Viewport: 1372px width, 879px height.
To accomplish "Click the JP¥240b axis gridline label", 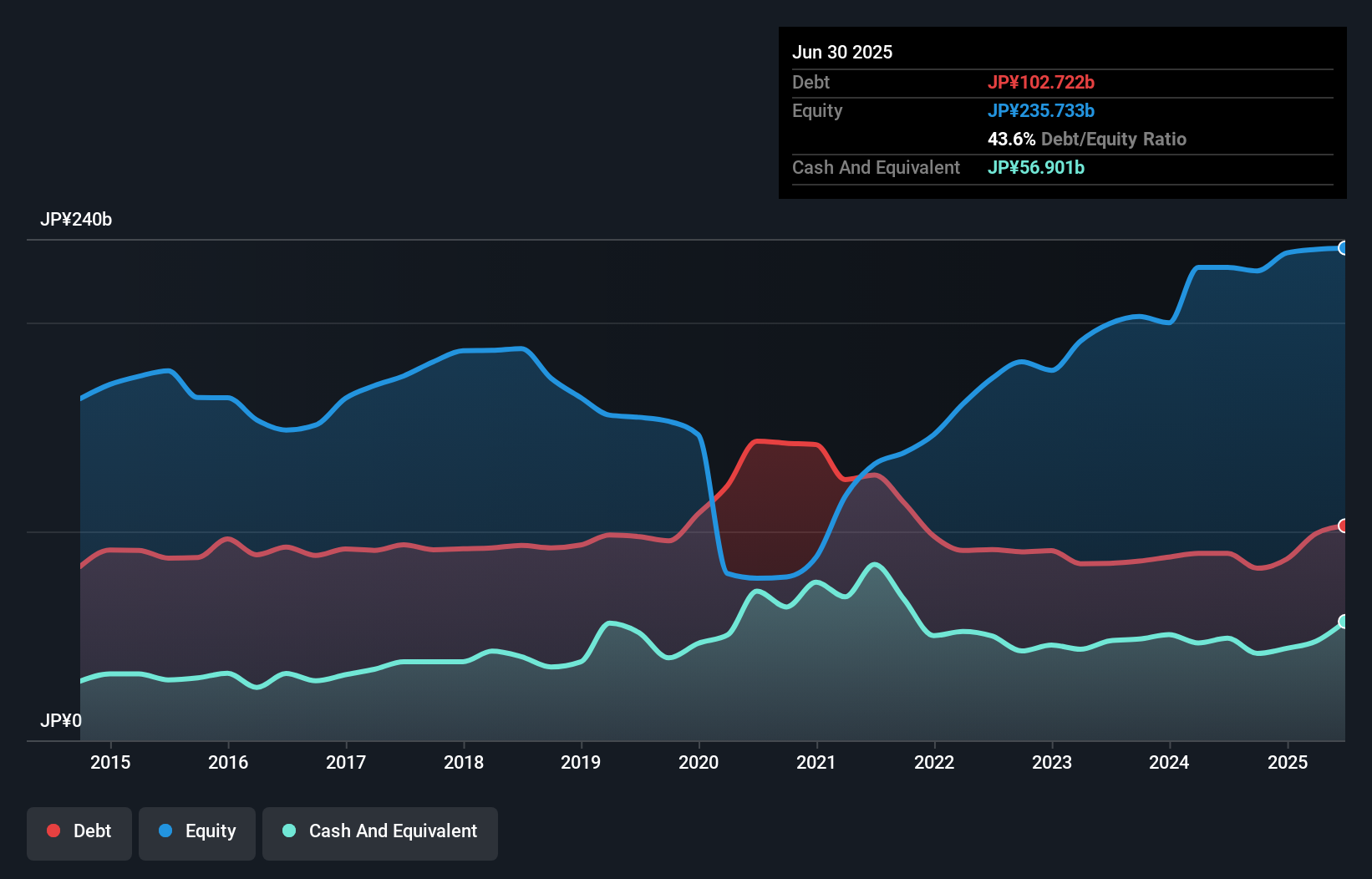I will coord(77,220).
